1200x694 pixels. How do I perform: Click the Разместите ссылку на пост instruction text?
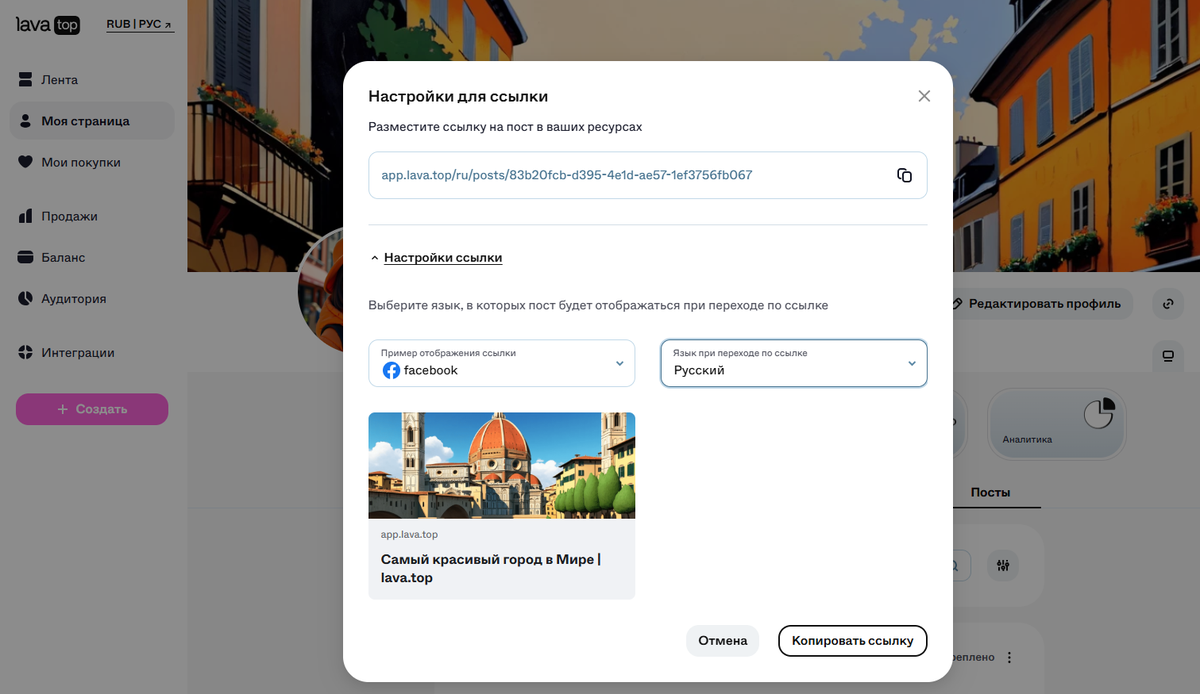[505, 127]
